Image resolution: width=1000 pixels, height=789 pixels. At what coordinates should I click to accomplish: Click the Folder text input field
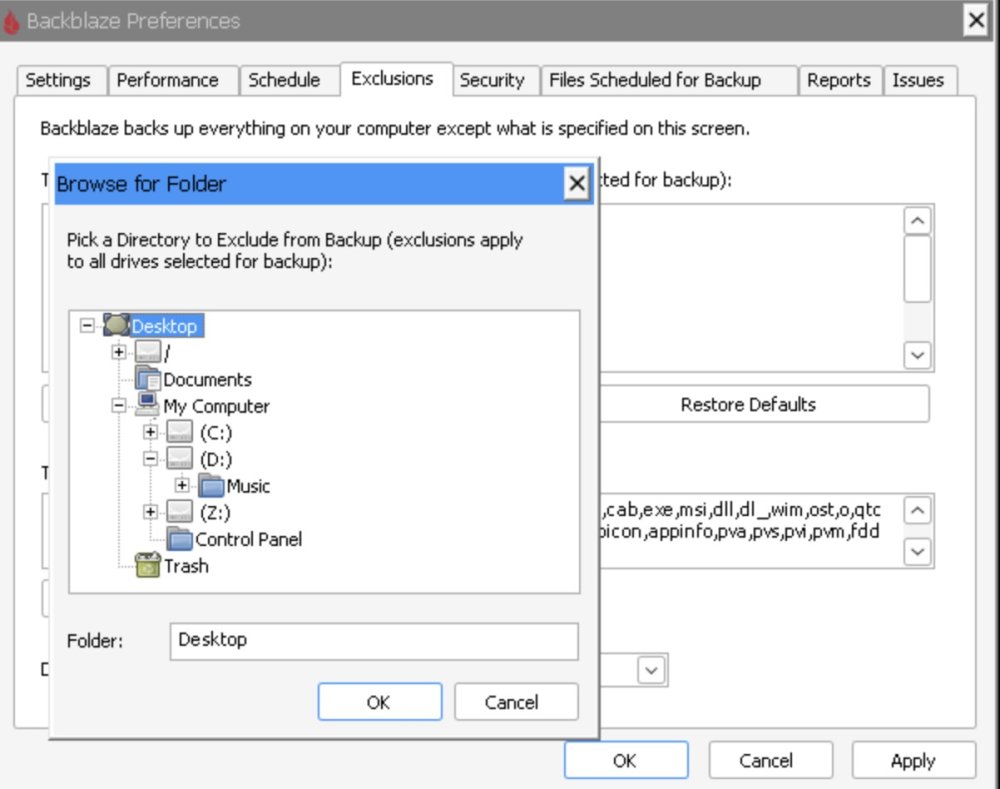[x=374, y=640]
